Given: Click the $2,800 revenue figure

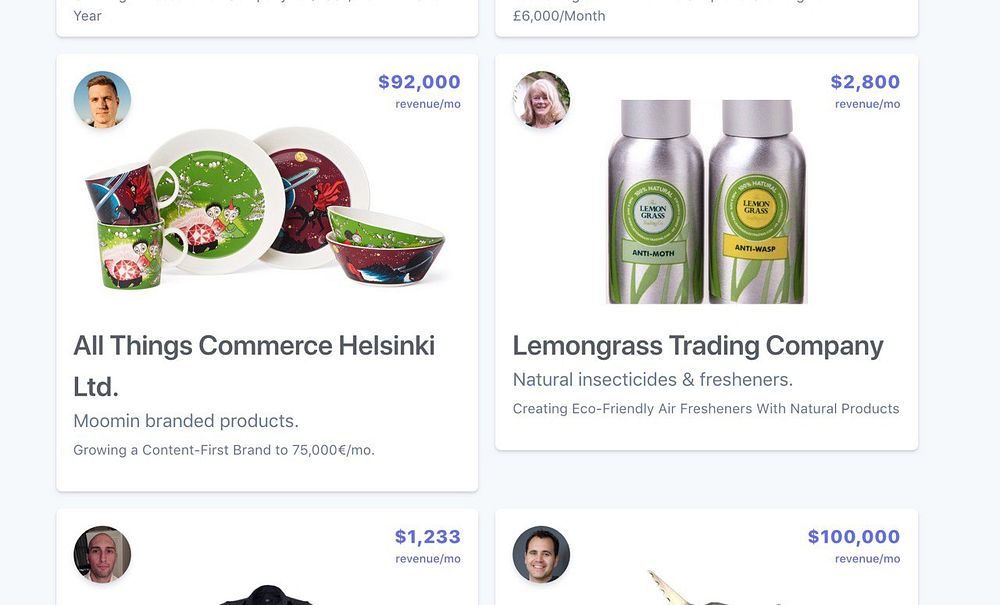Looking at the screenshot, I should point(865,82).
